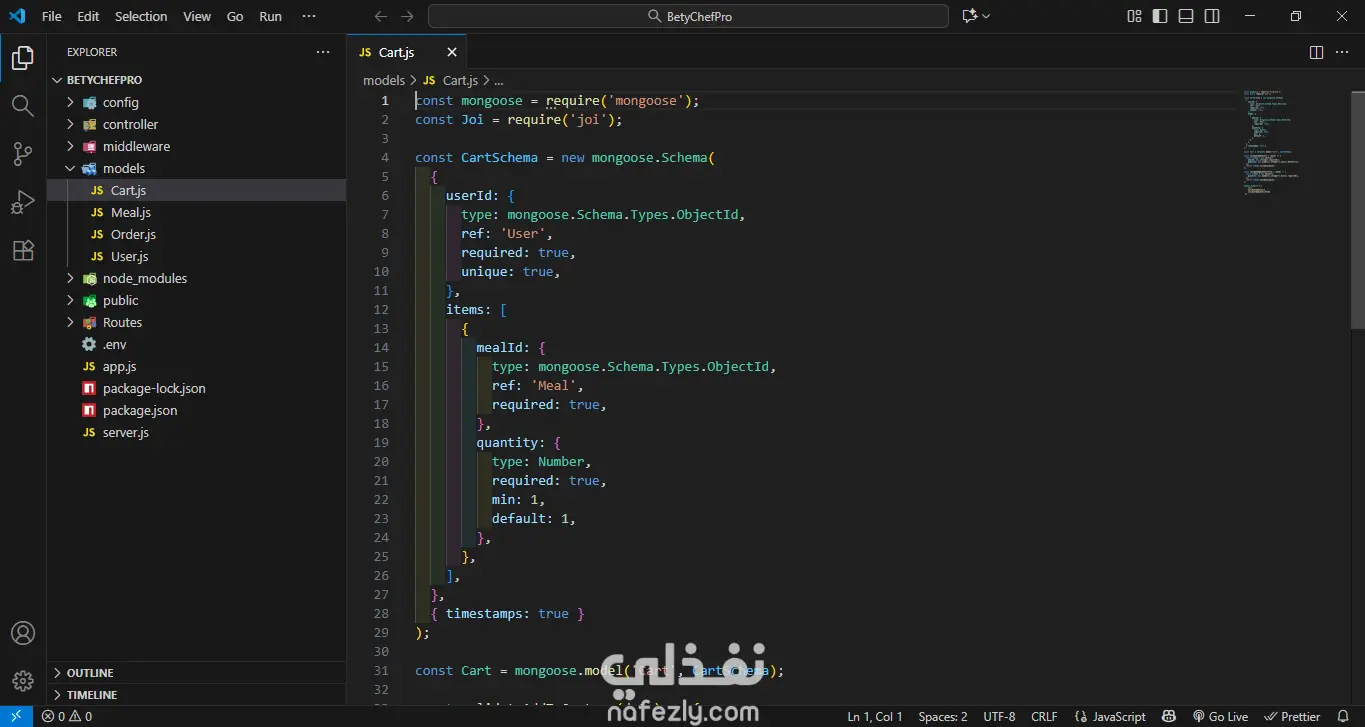The width and height of the screenshot is (1365, 727).
Task: Expand the Outline section
Action: [196, 673]
